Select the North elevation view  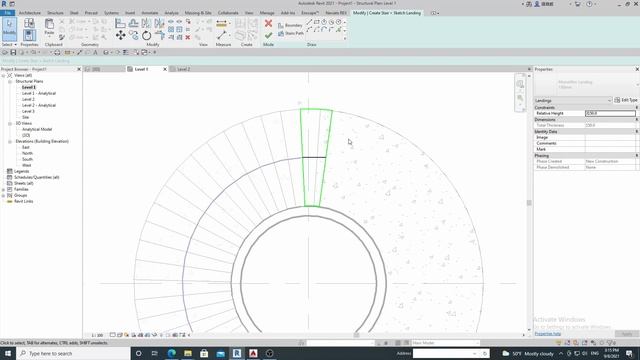coord(27,153)
